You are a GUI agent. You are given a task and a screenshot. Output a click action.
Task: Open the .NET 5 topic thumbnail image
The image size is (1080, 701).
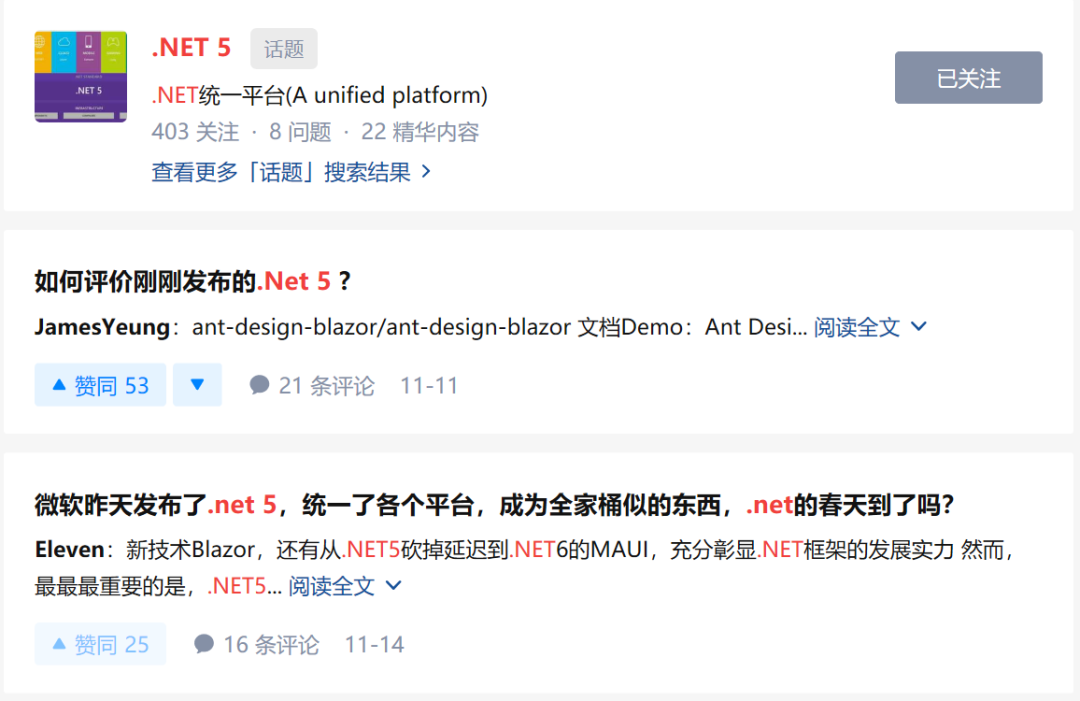pos(81,76)
